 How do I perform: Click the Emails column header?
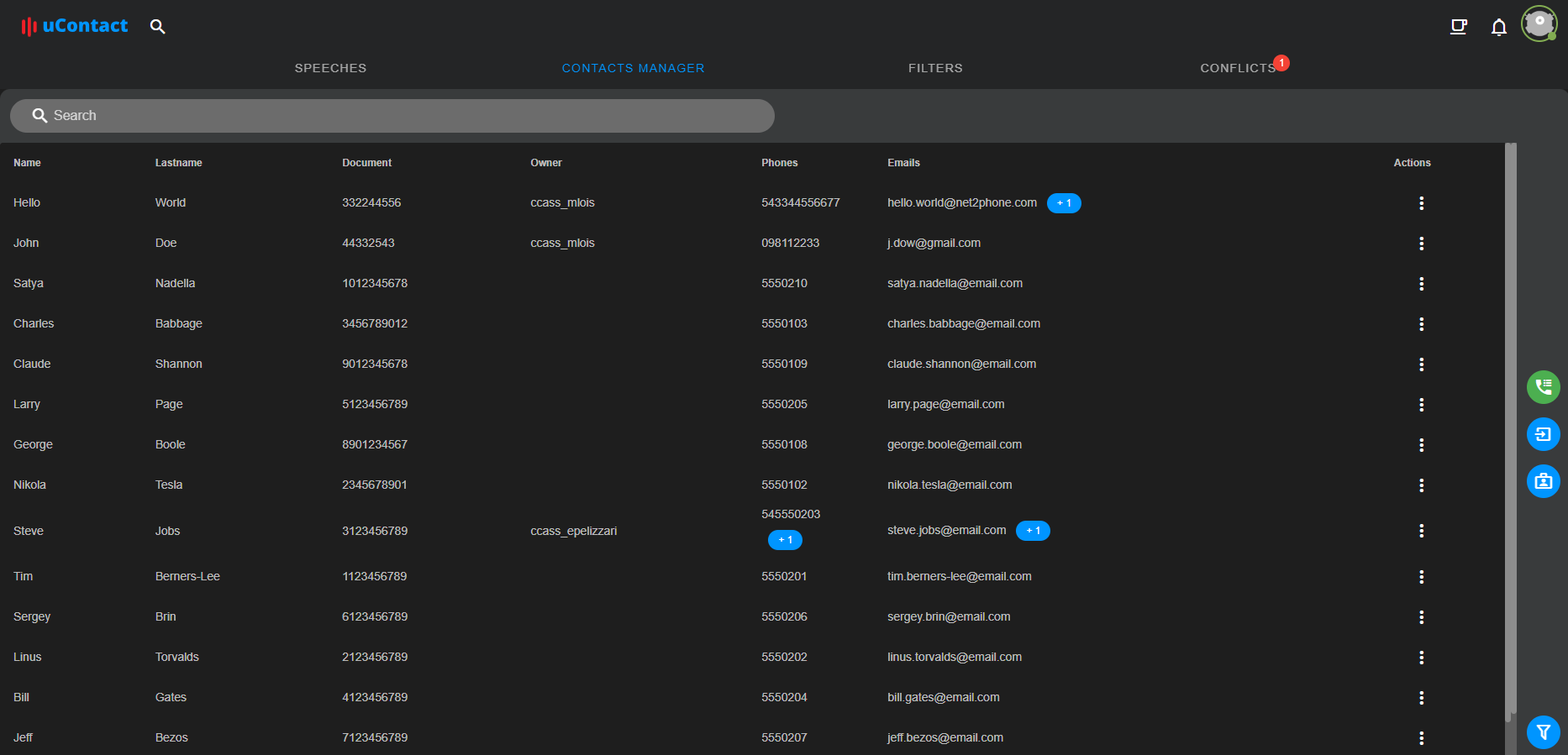(903, 163)
